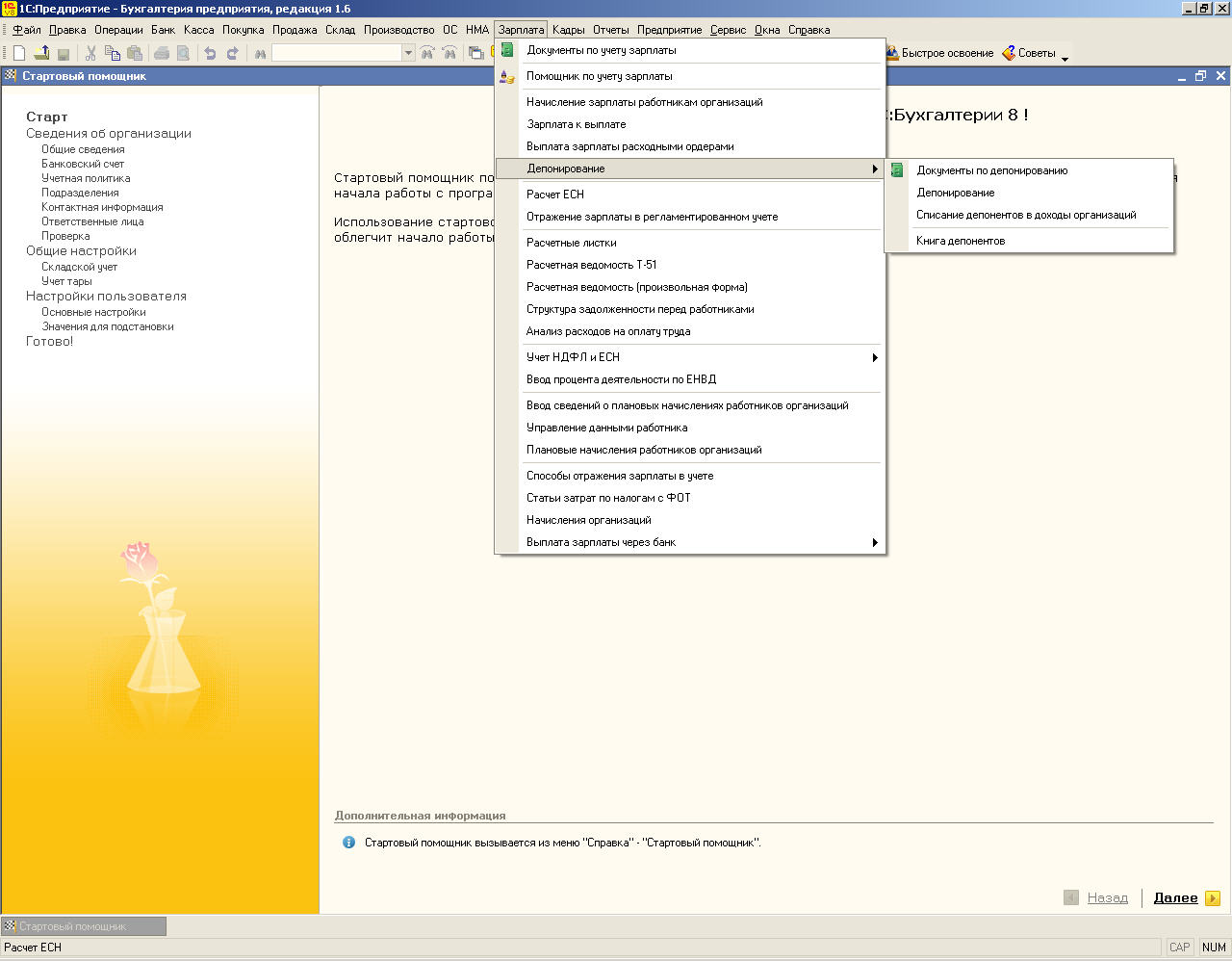Click the Redo arrow icon

pyautogui.click(x=232, y=54)
